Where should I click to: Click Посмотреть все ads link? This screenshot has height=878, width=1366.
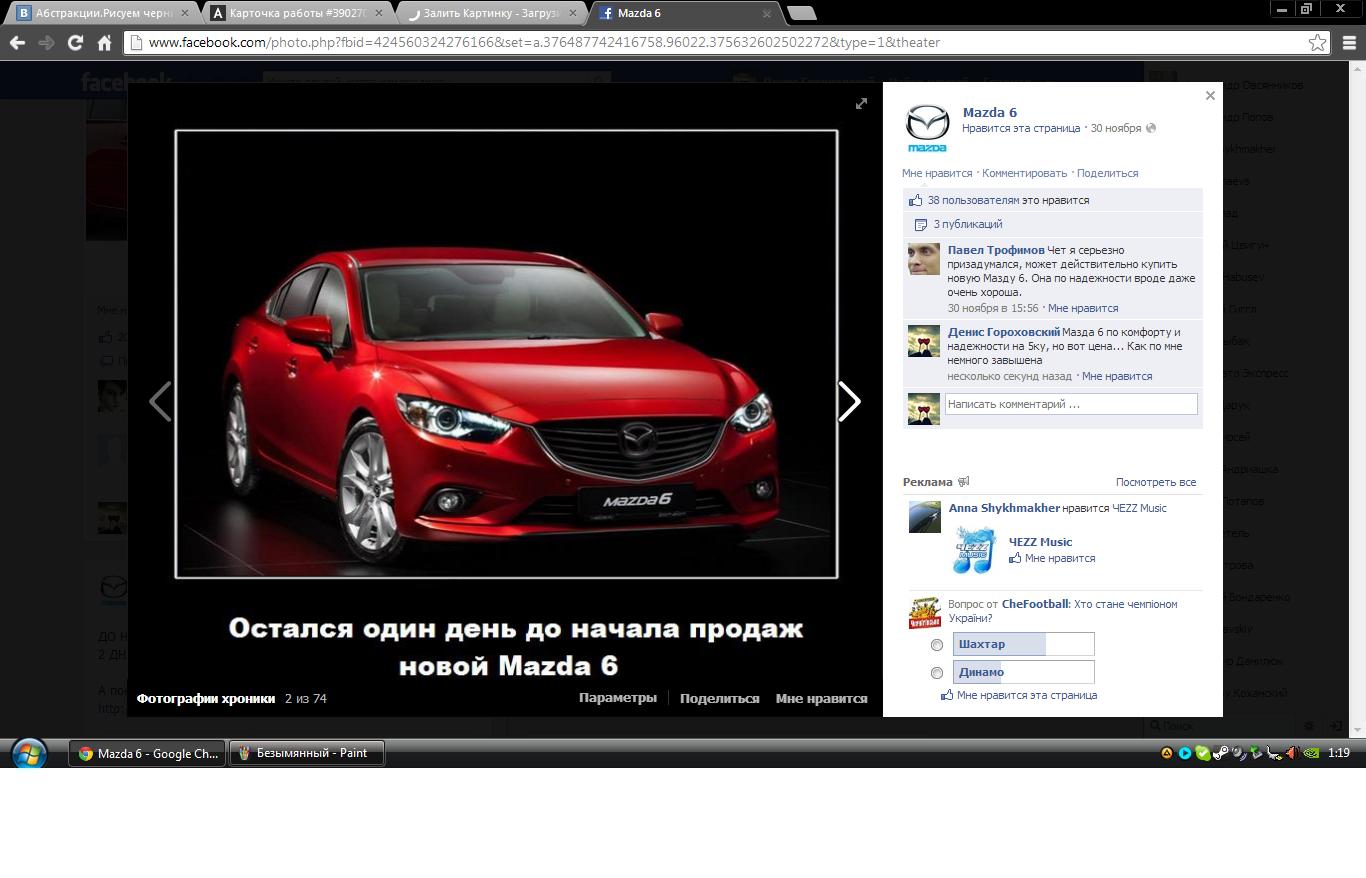(1156, 482)
